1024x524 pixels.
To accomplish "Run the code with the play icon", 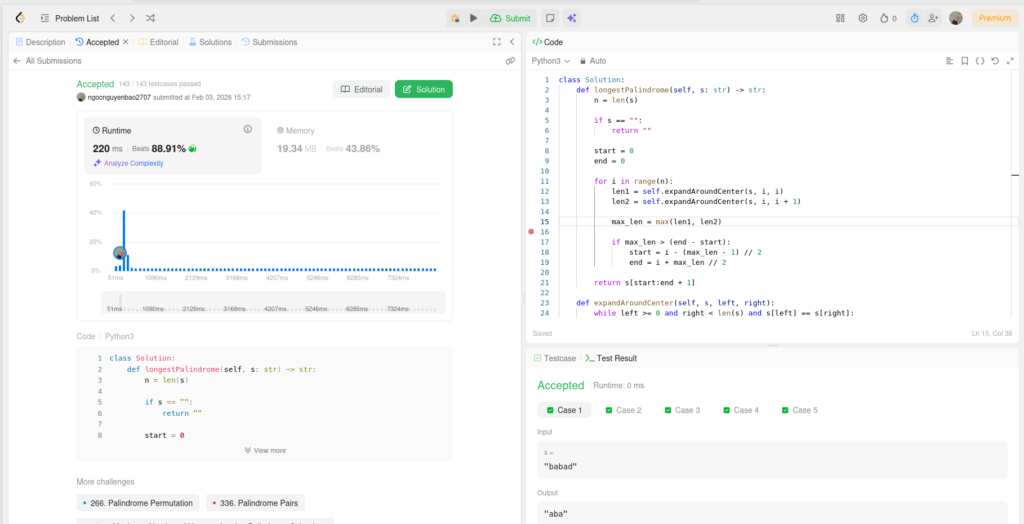I will (474, 18).
